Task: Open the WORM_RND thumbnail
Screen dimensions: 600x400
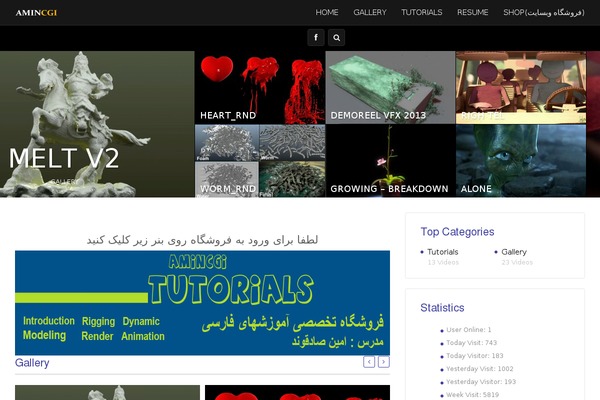Action: (x=260, y=161)
